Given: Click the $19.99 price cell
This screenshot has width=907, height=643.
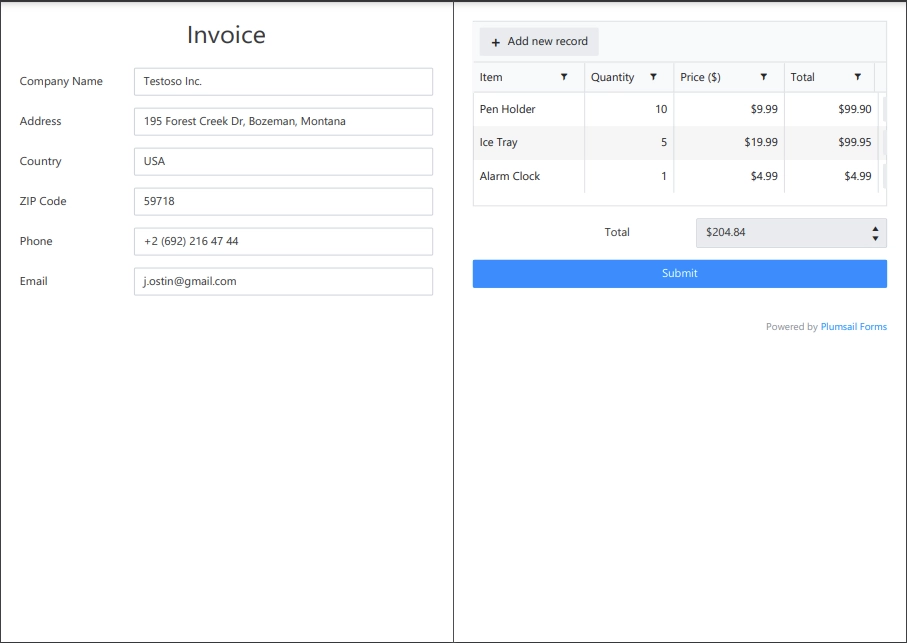Looking at the screenshot, I should [x=729, y=142].
